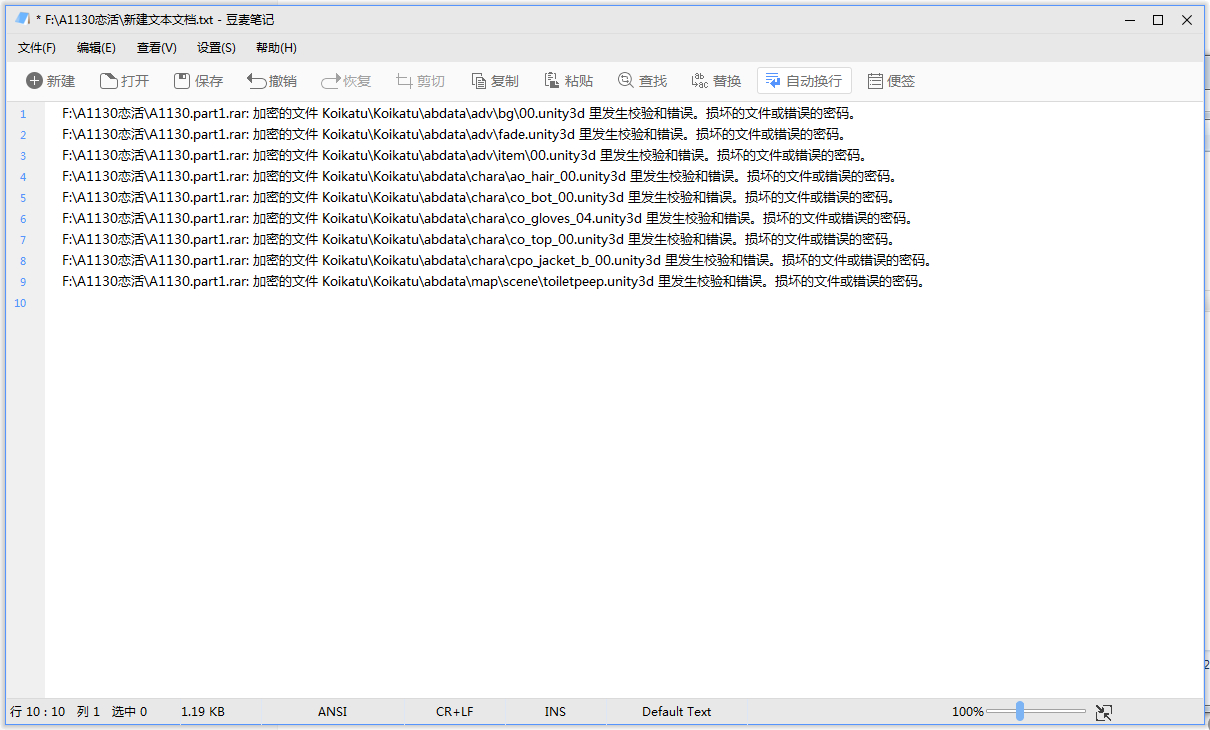
Task: Cut selection using 剪切
Action: (x=420, y=81)
